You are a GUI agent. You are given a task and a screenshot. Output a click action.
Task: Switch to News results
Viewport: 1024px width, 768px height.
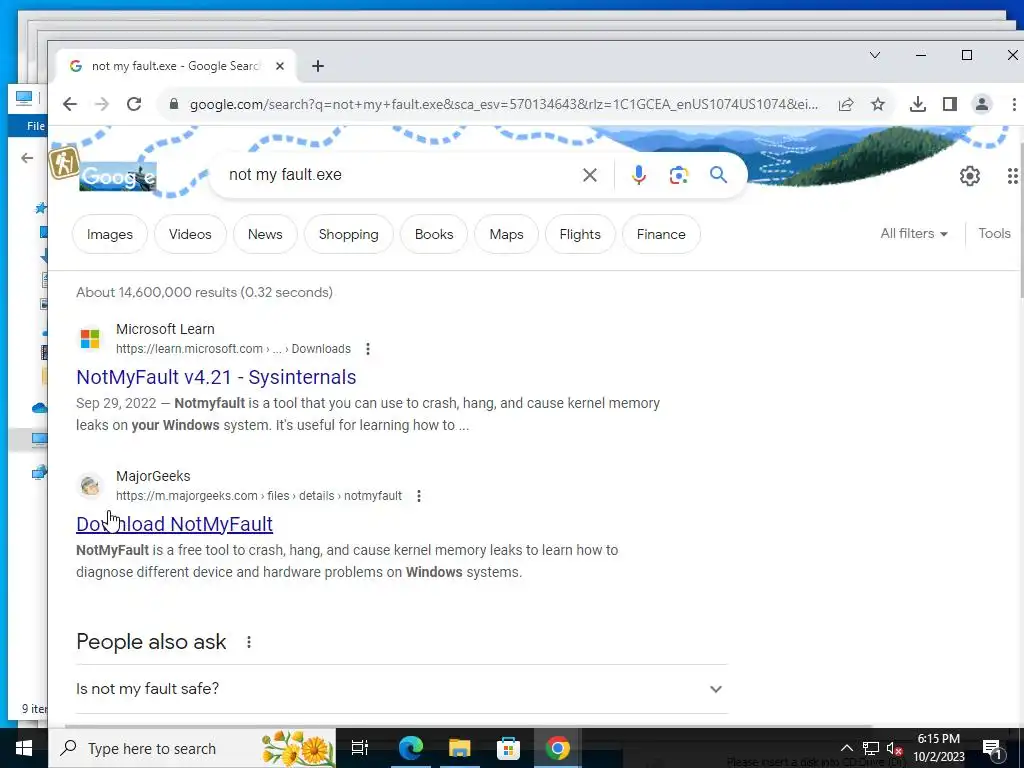[265, 234]
